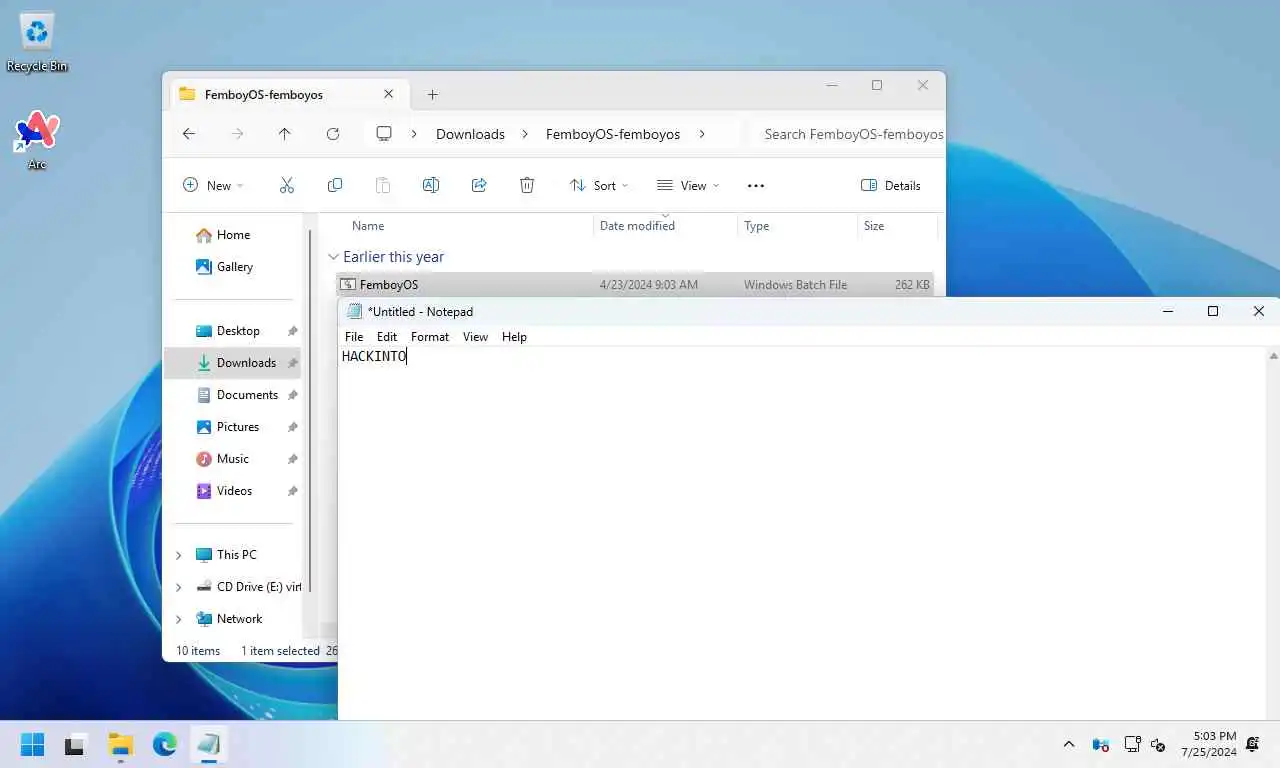Click the volume muted tray icon
This screenshot has height=768, width=1280.
1158,744
